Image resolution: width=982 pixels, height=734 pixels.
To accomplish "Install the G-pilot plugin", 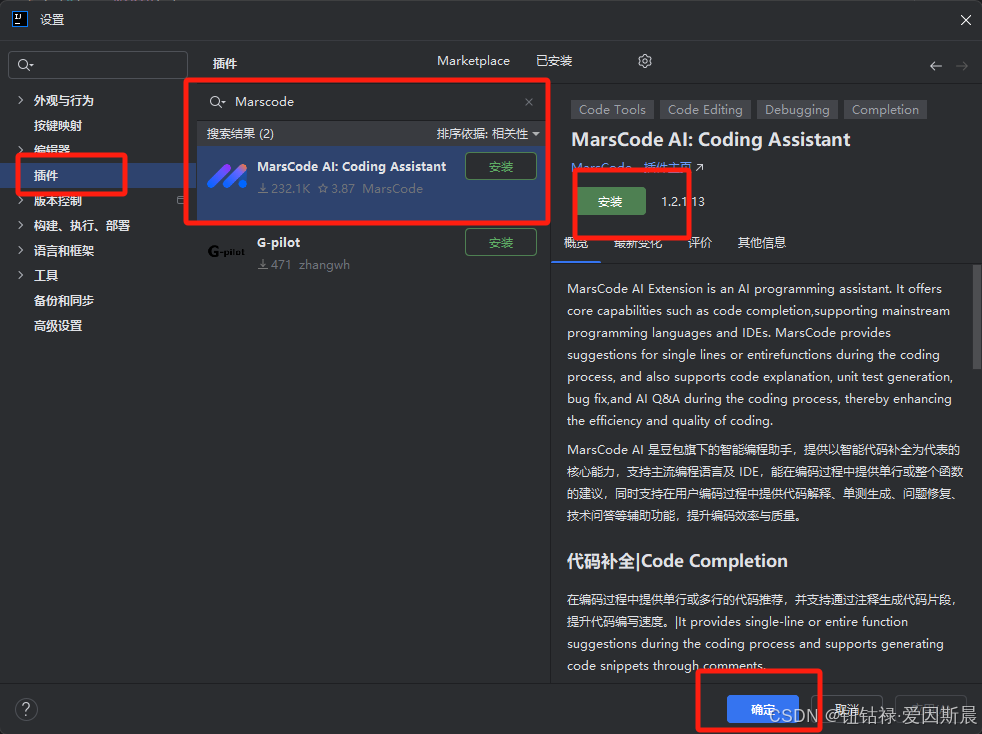I will tap(500, 242).
